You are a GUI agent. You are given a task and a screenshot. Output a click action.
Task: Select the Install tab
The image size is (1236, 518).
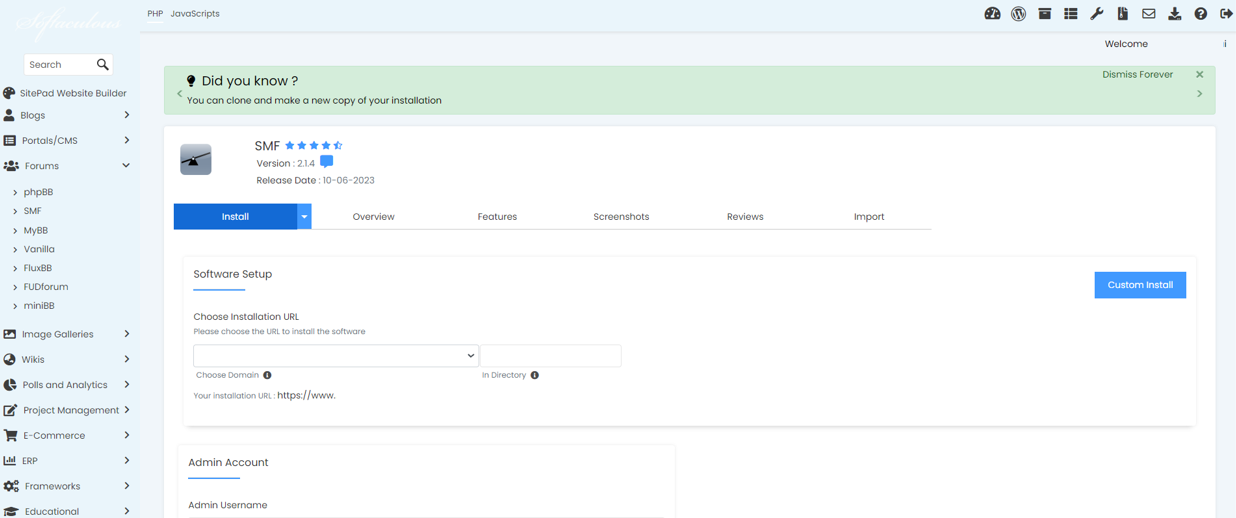pyautogui.click(x=235, y=217)
